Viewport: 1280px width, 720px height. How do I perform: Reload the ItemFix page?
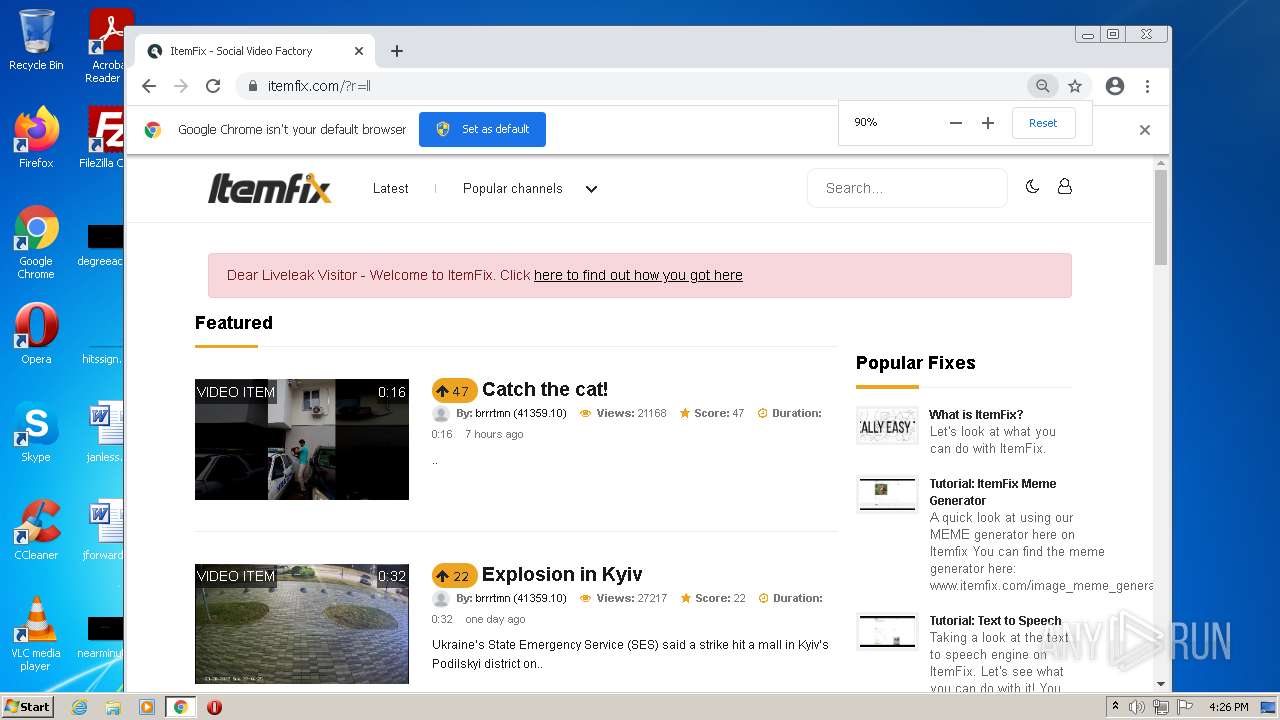click(x=213, y=86)
